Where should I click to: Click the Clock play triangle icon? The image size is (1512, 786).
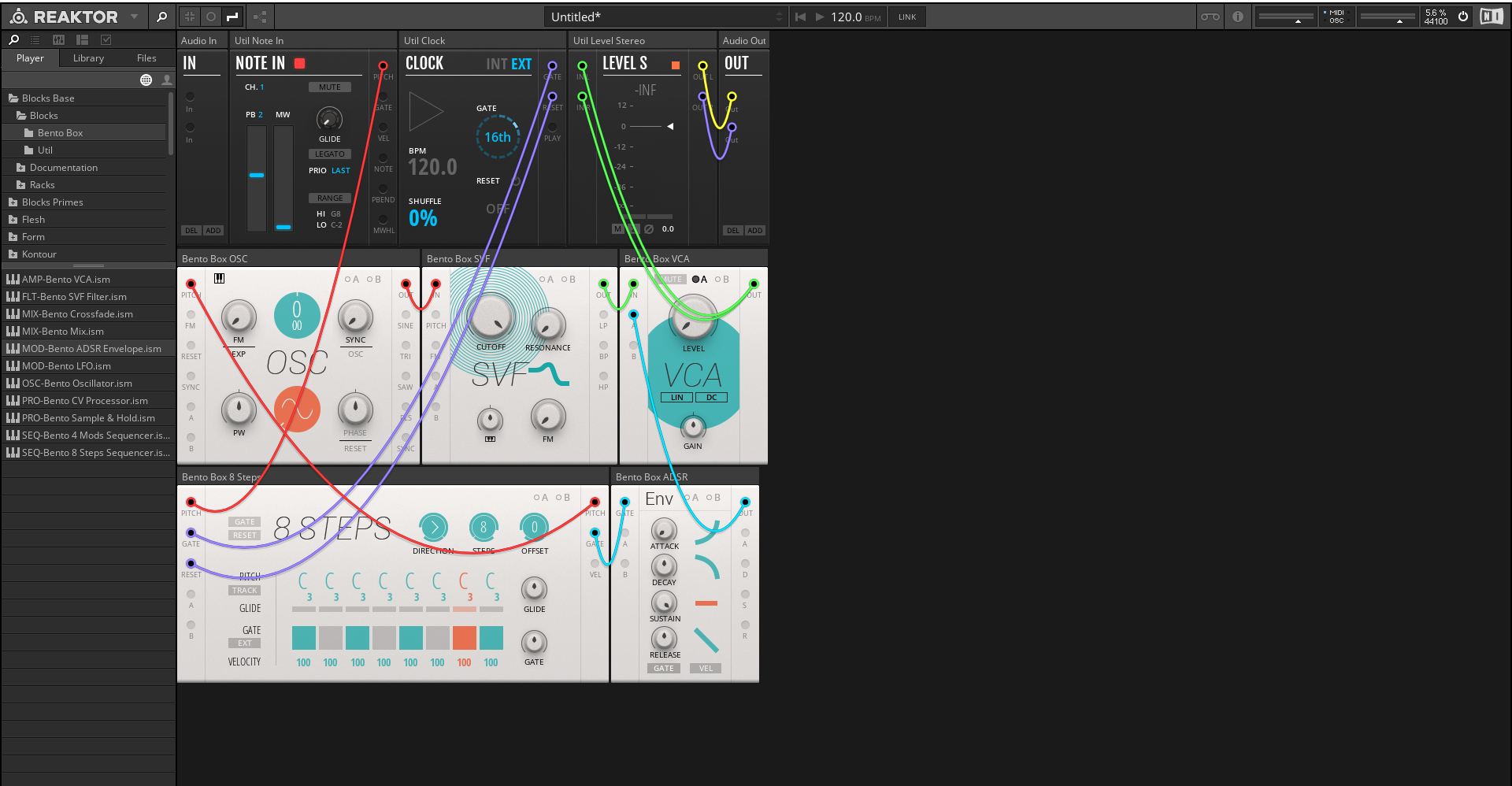point(426,112)
